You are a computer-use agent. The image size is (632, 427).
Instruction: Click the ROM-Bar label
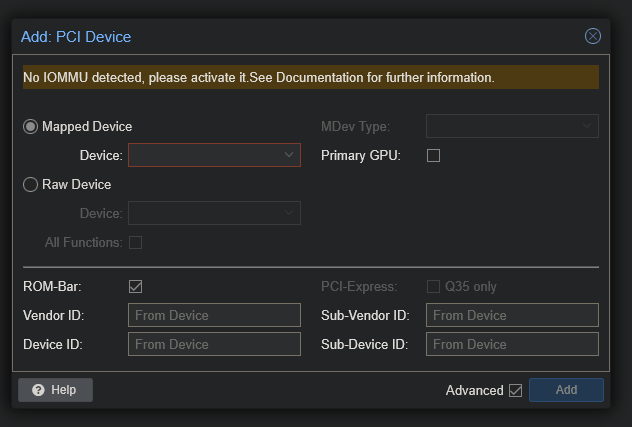coord(52,287)
